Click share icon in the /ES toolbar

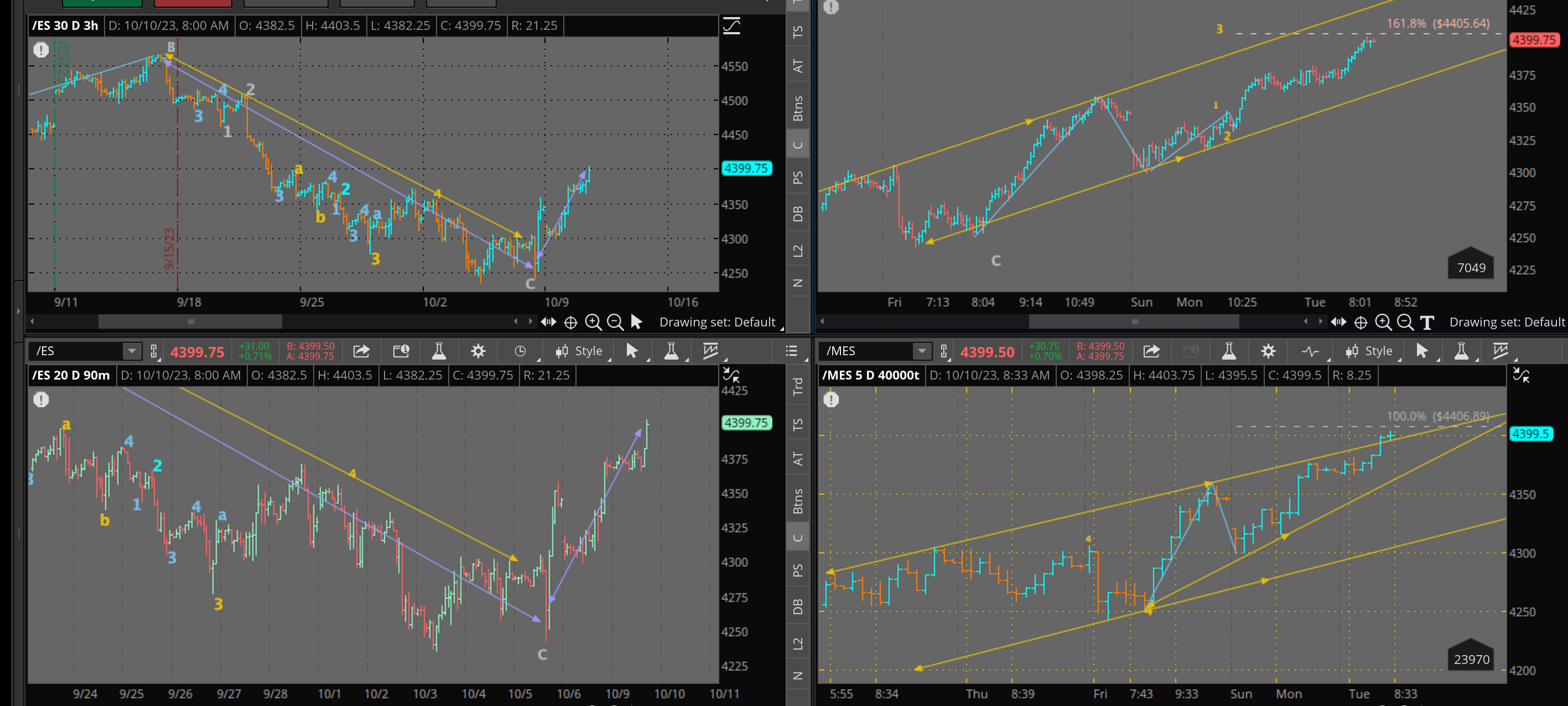(361, 351)
